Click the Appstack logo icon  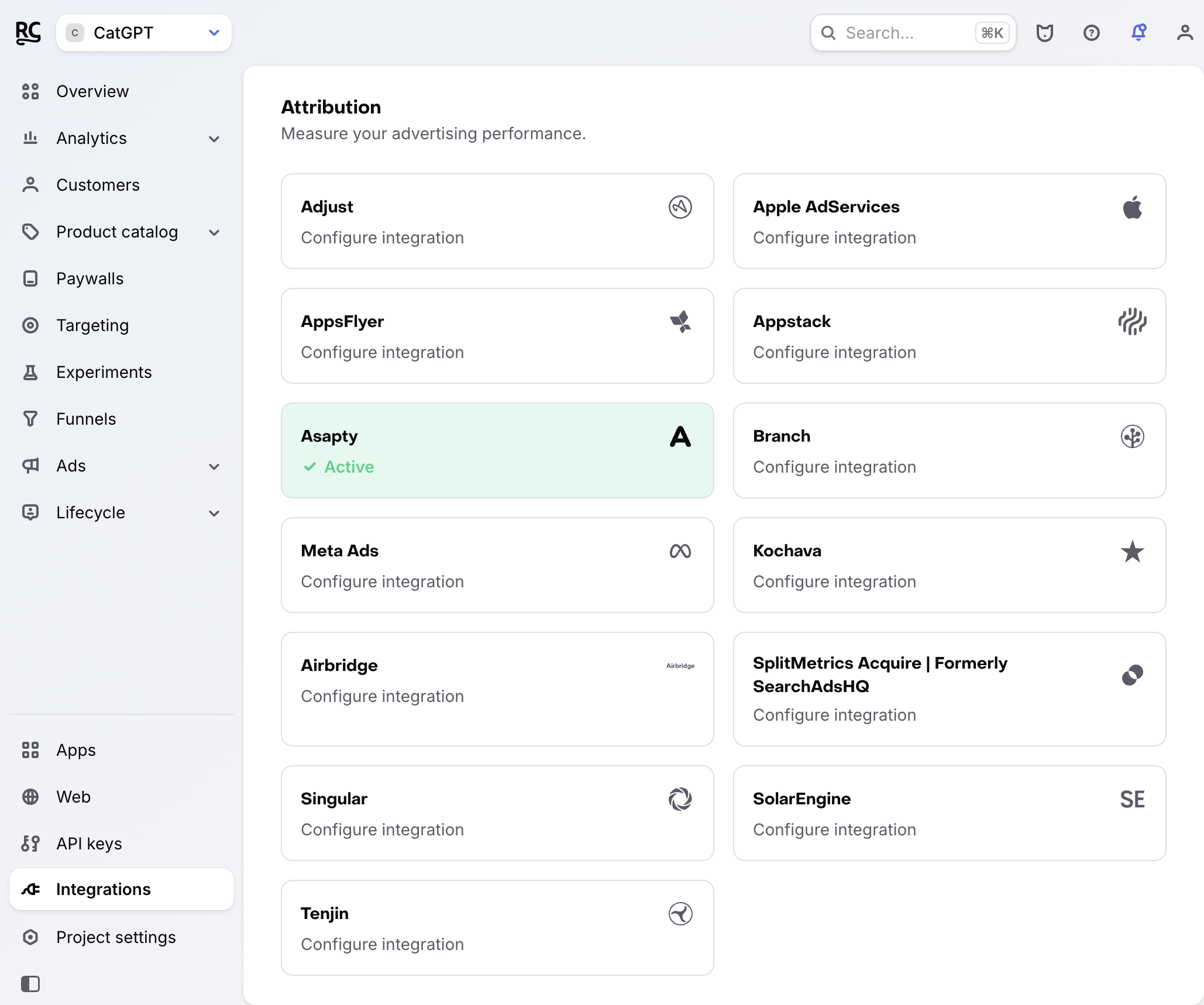pos(1133,322)
